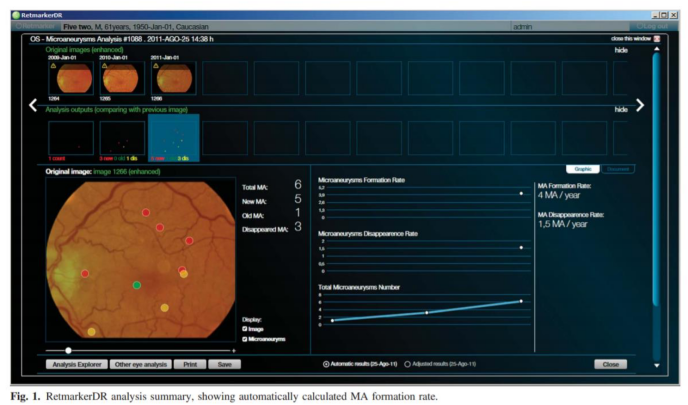Click the Total MA value 6
Screen dimensions: 688x405
point(298,185)
